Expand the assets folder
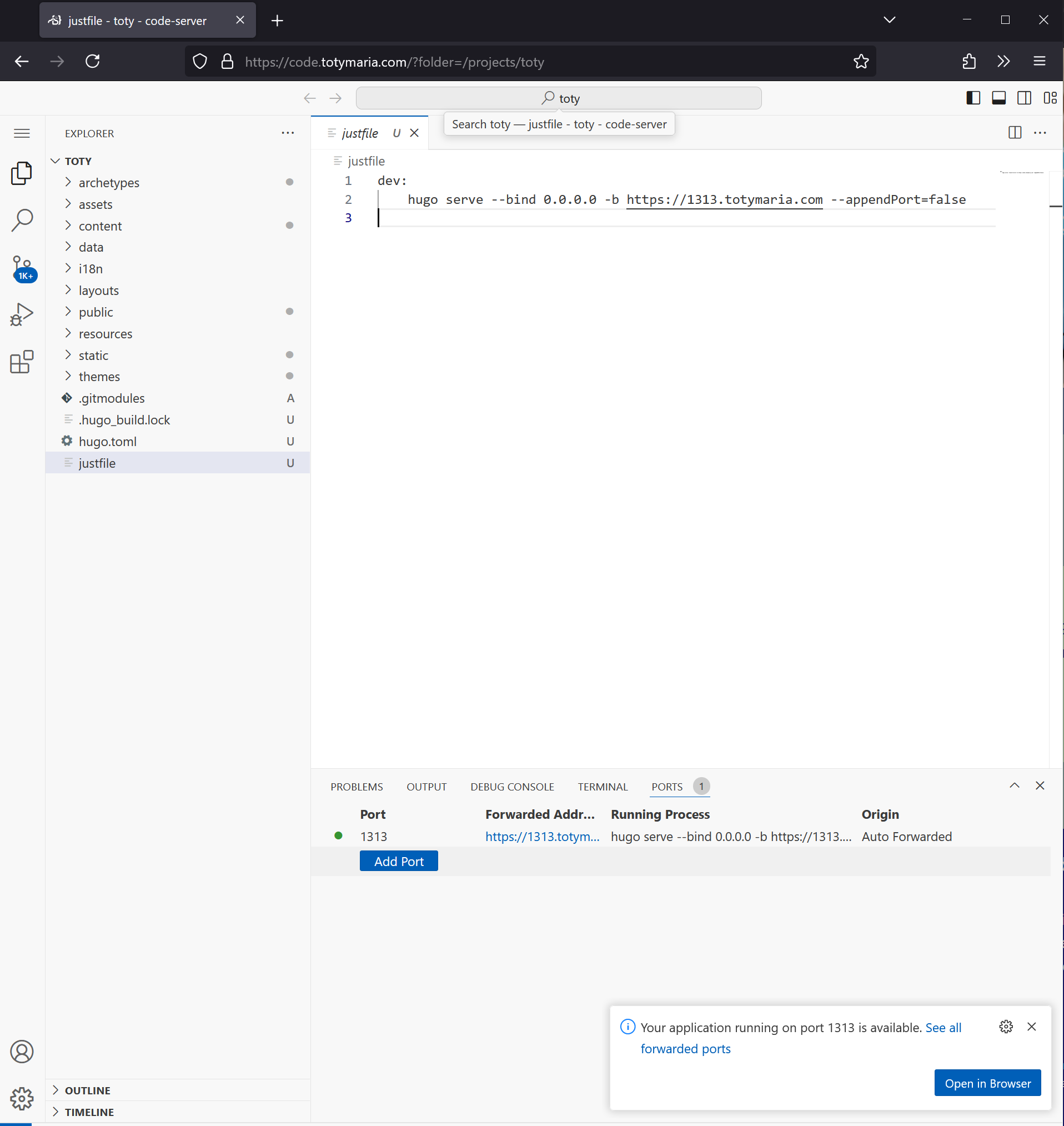Image resolution: width=1064 pixels, height=1126 pixels. click(178, 204)
